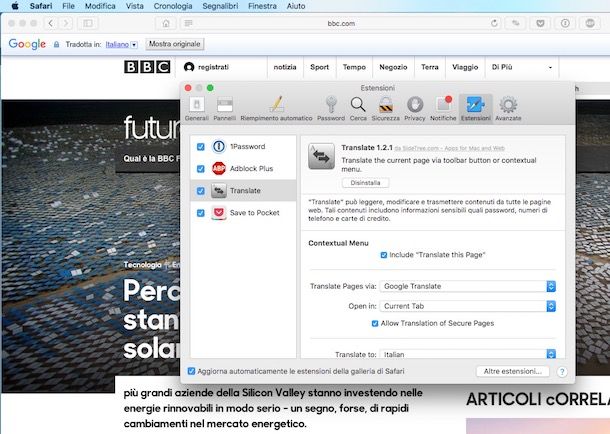Screen dimensions: 610x434
Task: Open the Finestra menu
Action: [262, 6]
